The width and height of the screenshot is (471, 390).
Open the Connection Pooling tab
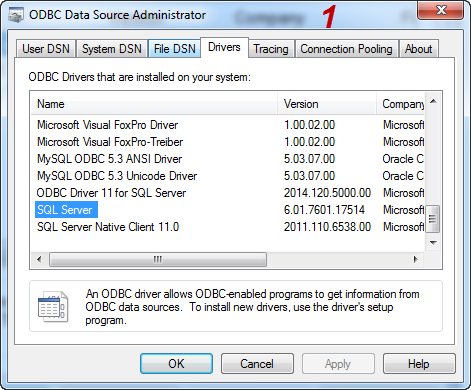point(346,49)
